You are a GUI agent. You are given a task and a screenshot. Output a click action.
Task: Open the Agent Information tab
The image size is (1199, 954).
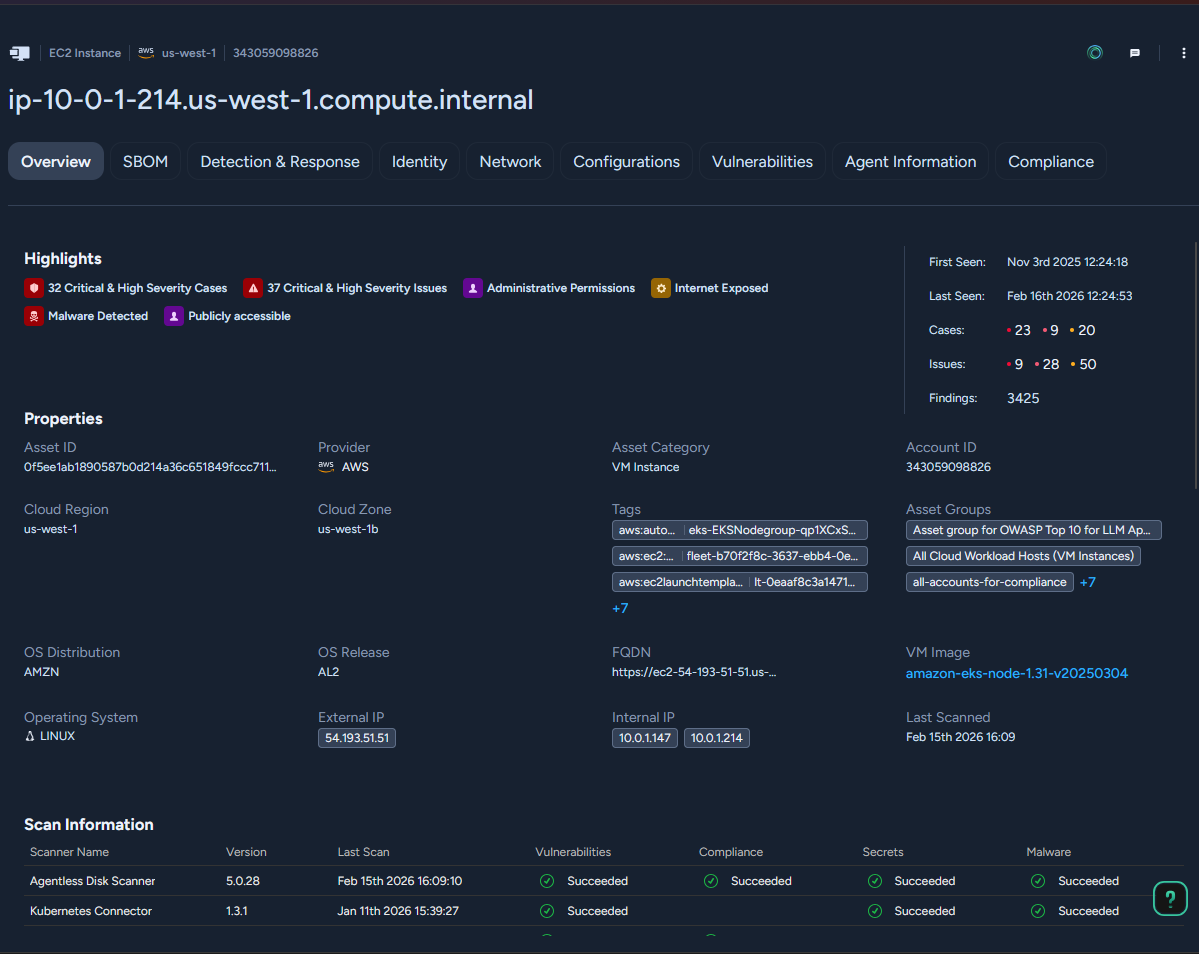[910, 161]
